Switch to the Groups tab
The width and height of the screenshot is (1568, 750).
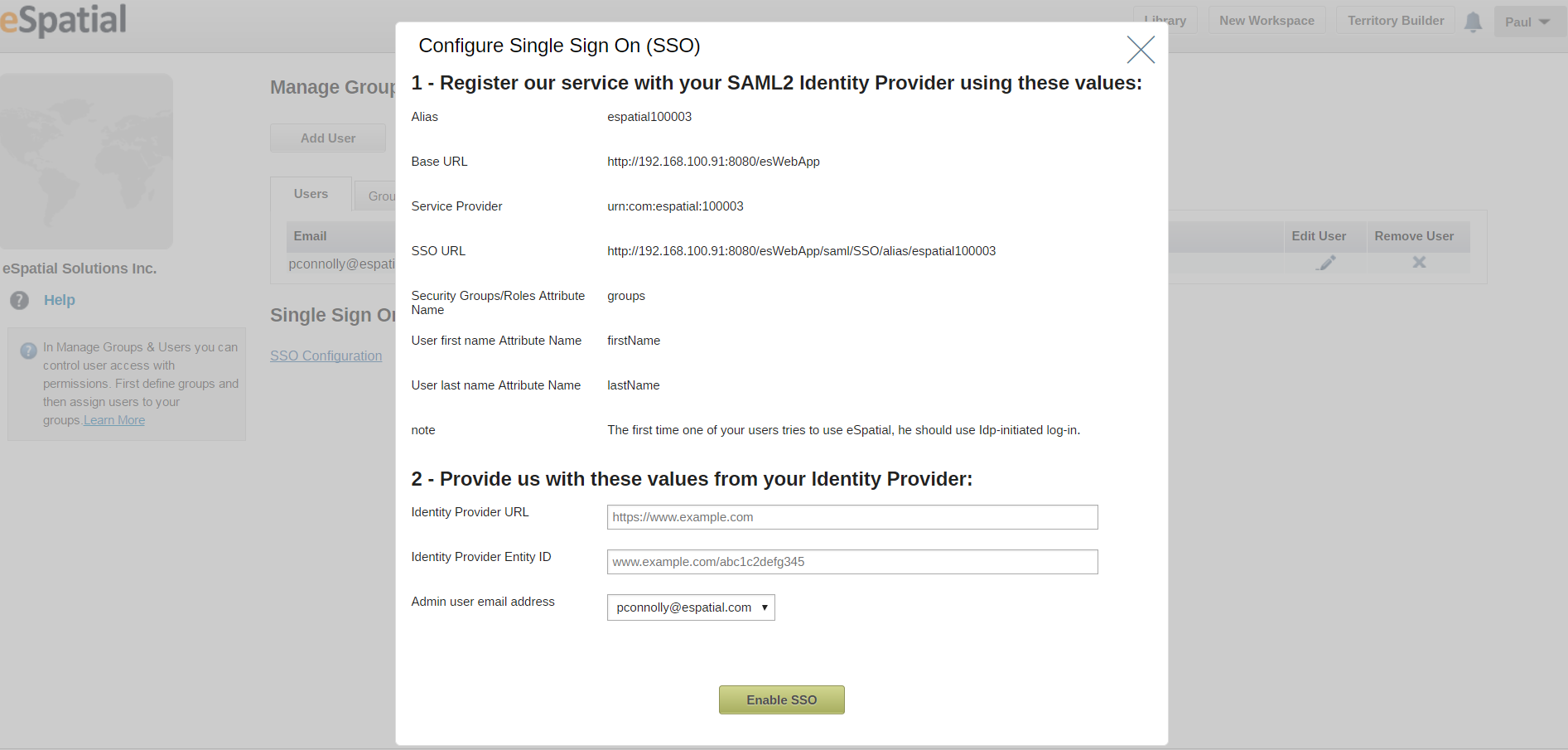tap(377, 196)
